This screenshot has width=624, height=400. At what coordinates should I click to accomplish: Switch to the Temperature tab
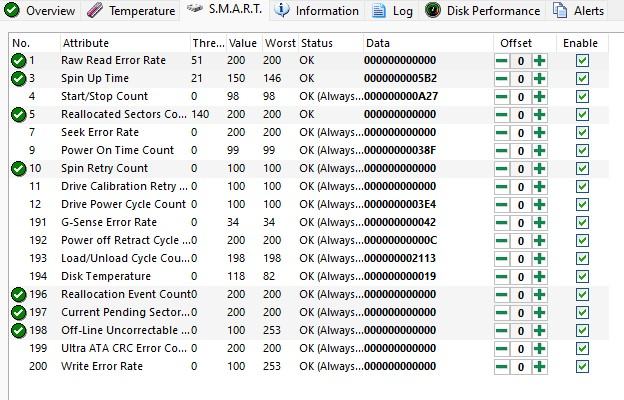[x=131, y=11]
